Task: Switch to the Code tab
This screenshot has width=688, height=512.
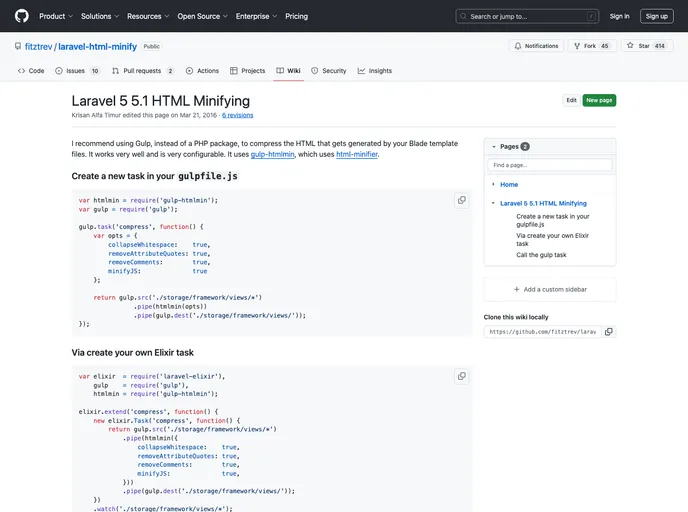Action: 31,71
